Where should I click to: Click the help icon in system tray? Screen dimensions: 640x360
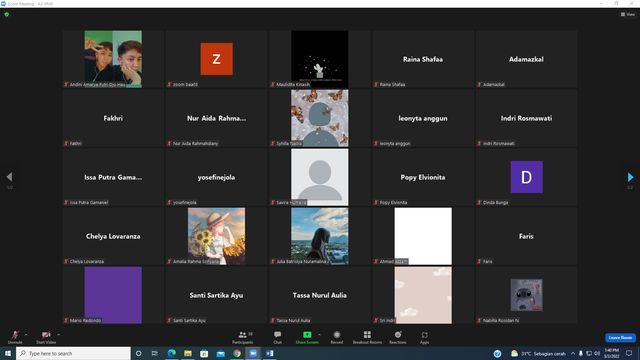click(x=497, y=353)
